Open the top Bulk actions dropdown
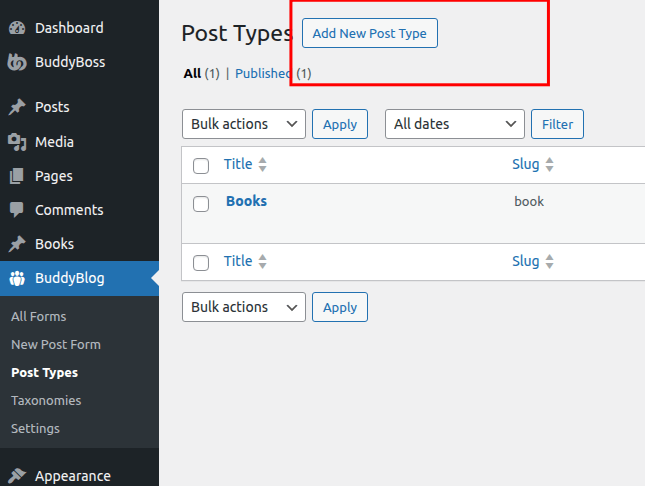Image resolution: width=645 pixels, height=486 pixels. pyautogui.click(x=244, y=124)
